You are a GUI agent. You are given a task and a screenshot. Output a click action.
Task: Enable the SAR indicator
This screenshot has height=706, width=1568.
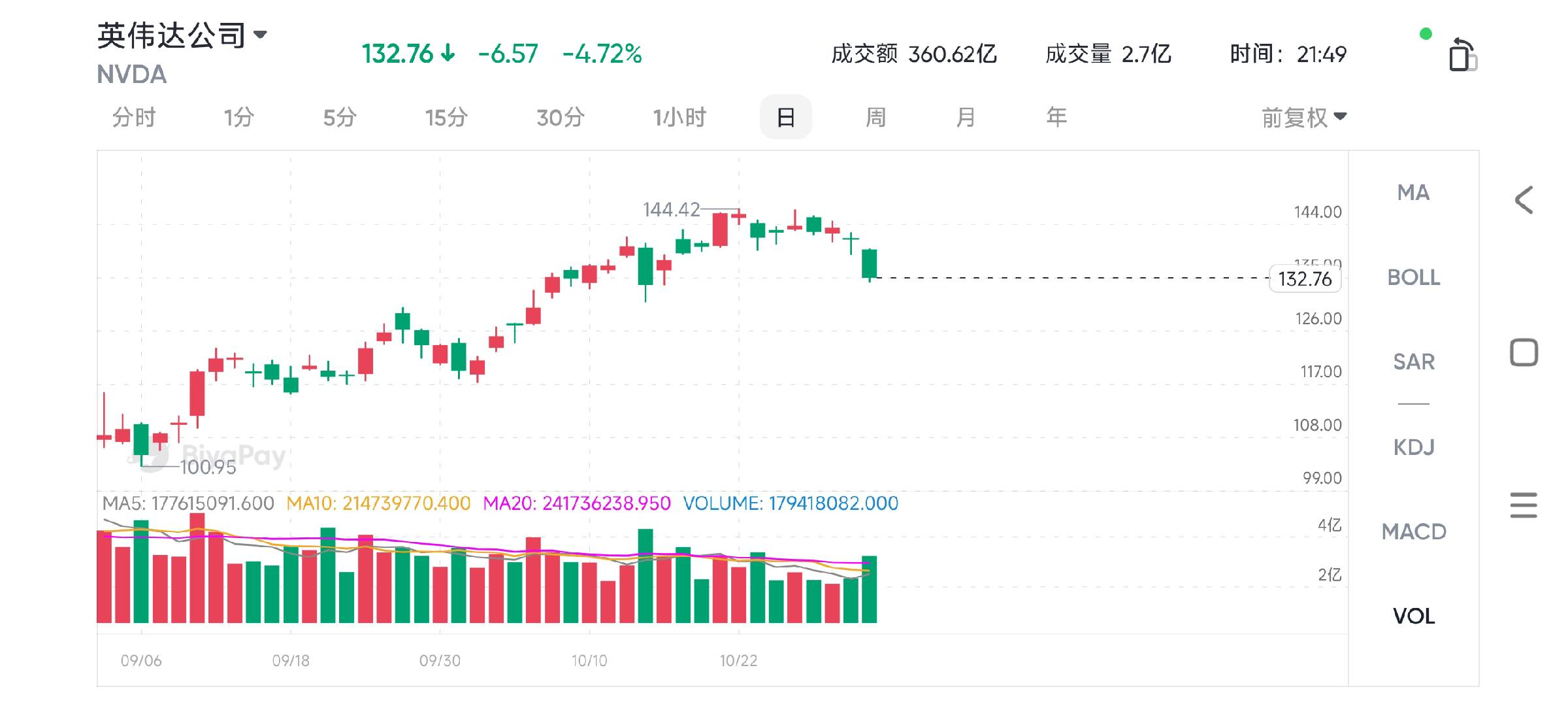(x=1413, y=361)
